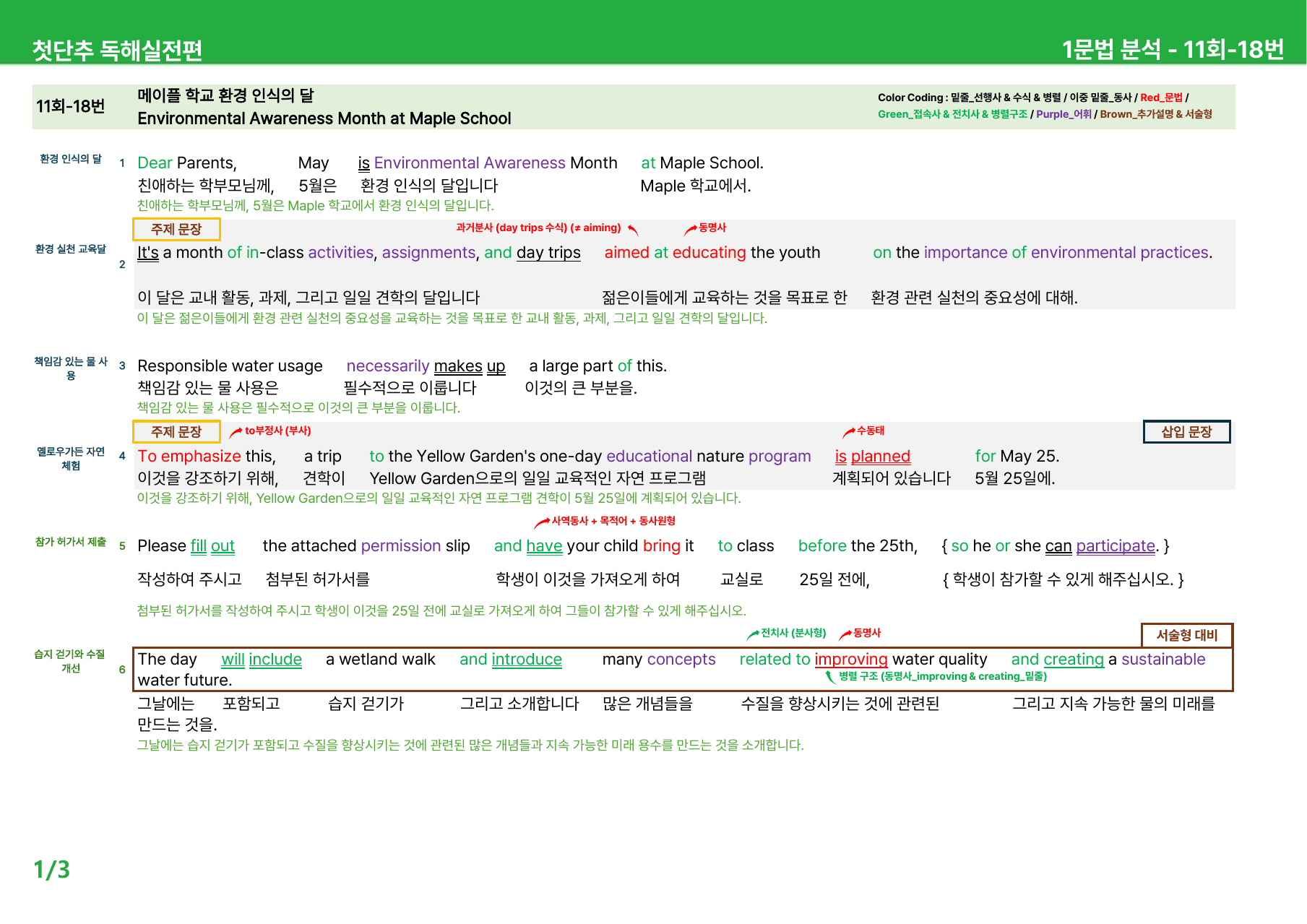The height and width of the screenshot is (924, 1307).
Task: Click sentence number '6' in margin
Action: (x=122, y=670)
